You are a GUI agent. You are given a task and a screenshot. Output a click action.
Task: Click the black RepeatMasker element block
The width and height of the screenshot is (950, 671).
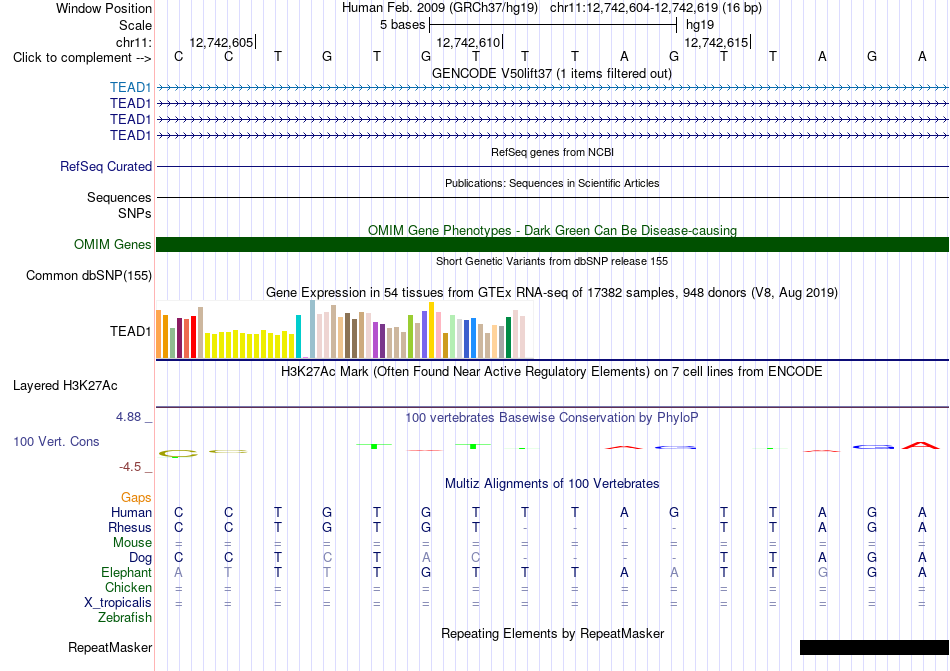[874, 647]
